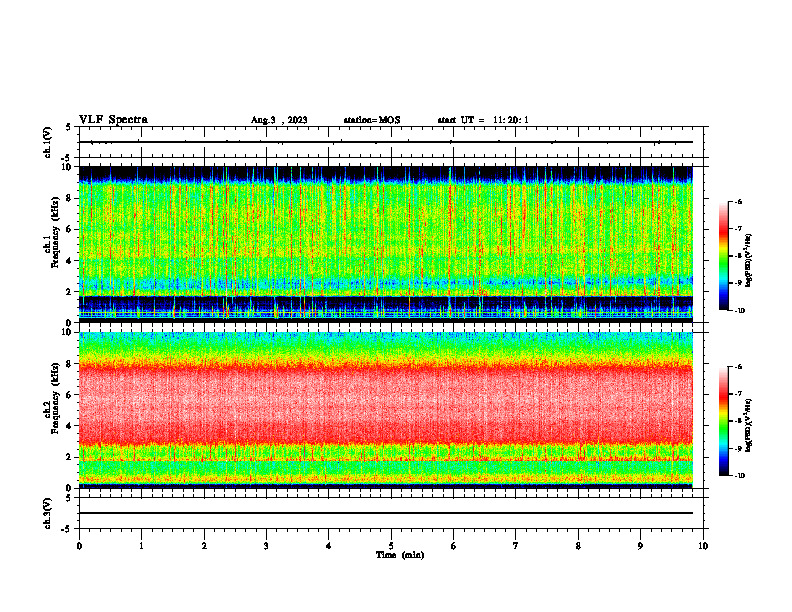This screenshot has height=612, width=792.
Task: Click time axis tick label "4"
Action: [329, 546]
